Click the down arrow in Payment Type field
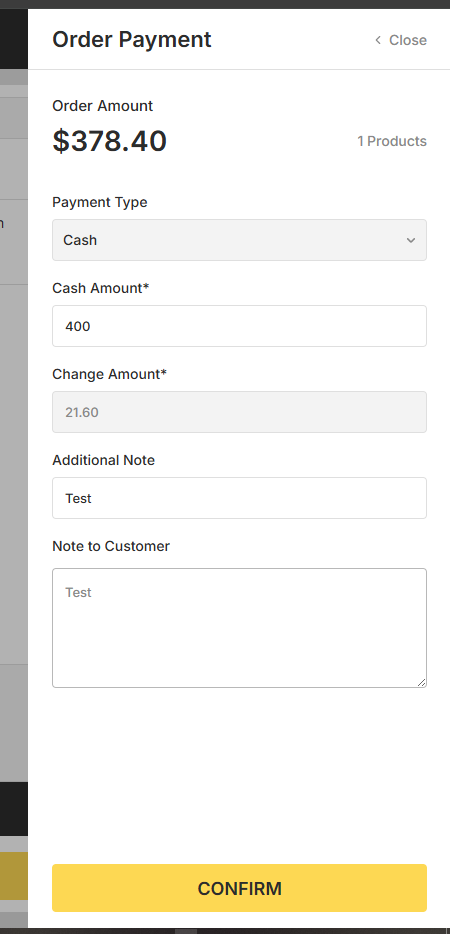450x934 pixels. tap(411, 240)
